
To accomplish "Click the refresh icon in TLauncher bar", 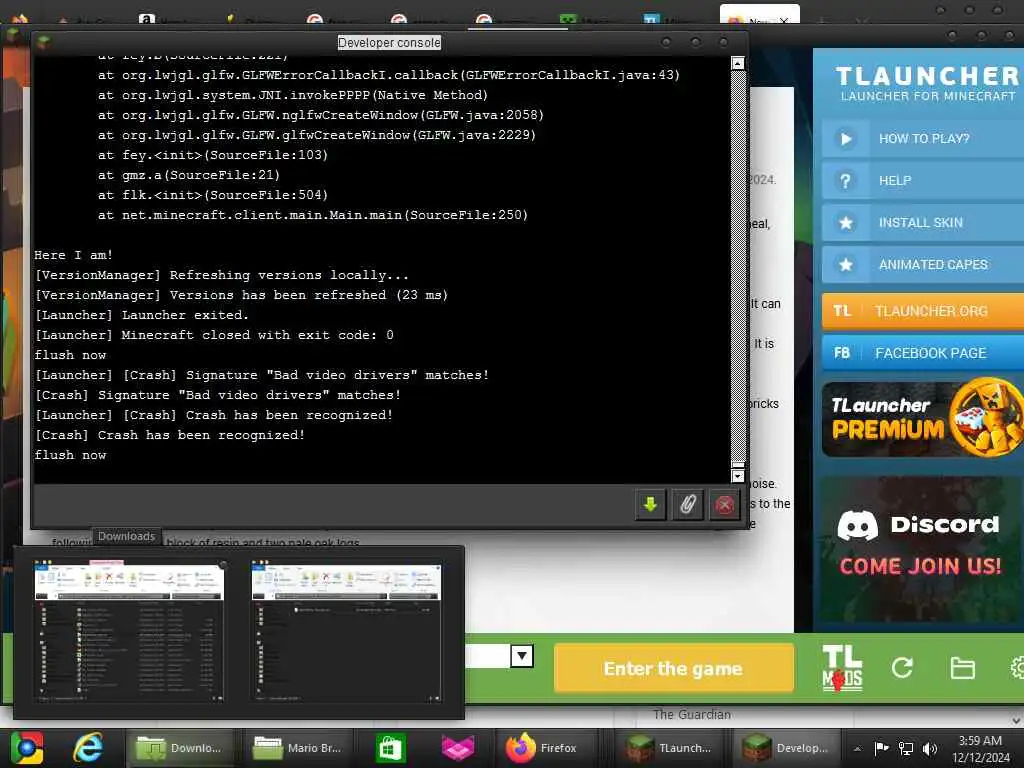I will (x=902, y=667).
